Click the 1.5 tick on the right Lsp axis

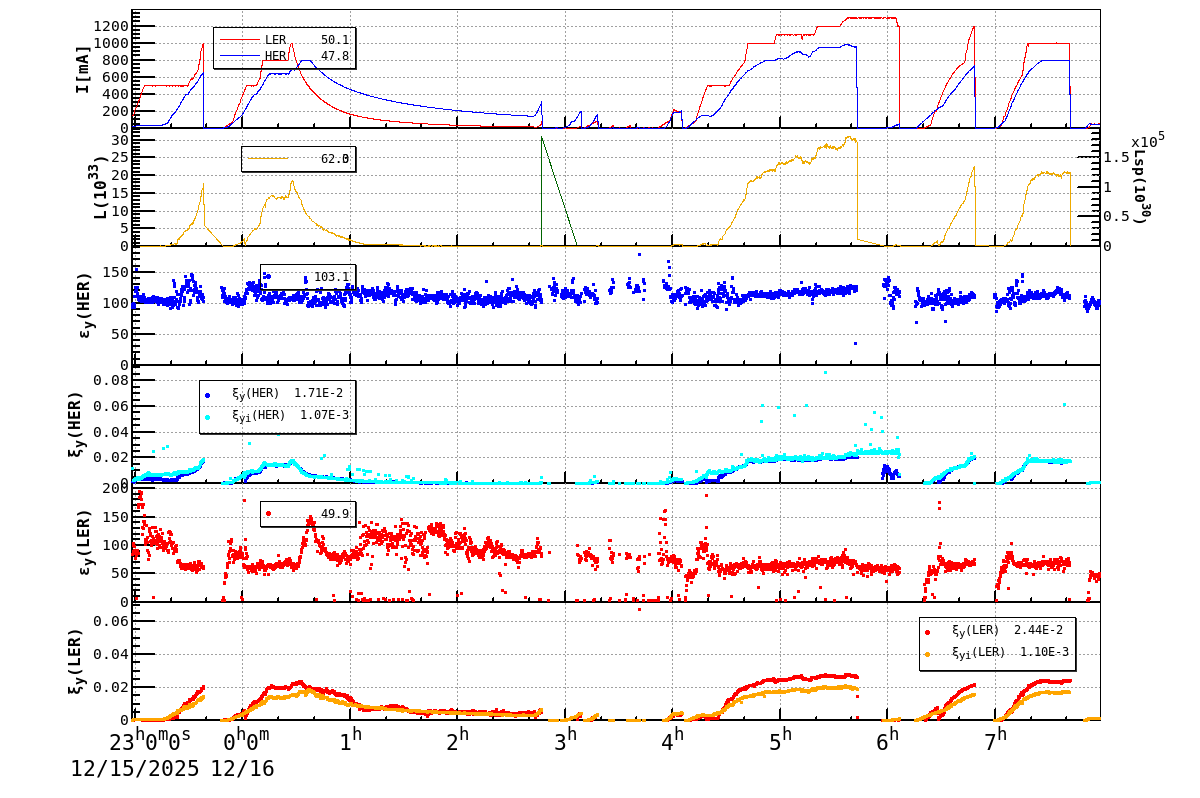(1117, 157)
